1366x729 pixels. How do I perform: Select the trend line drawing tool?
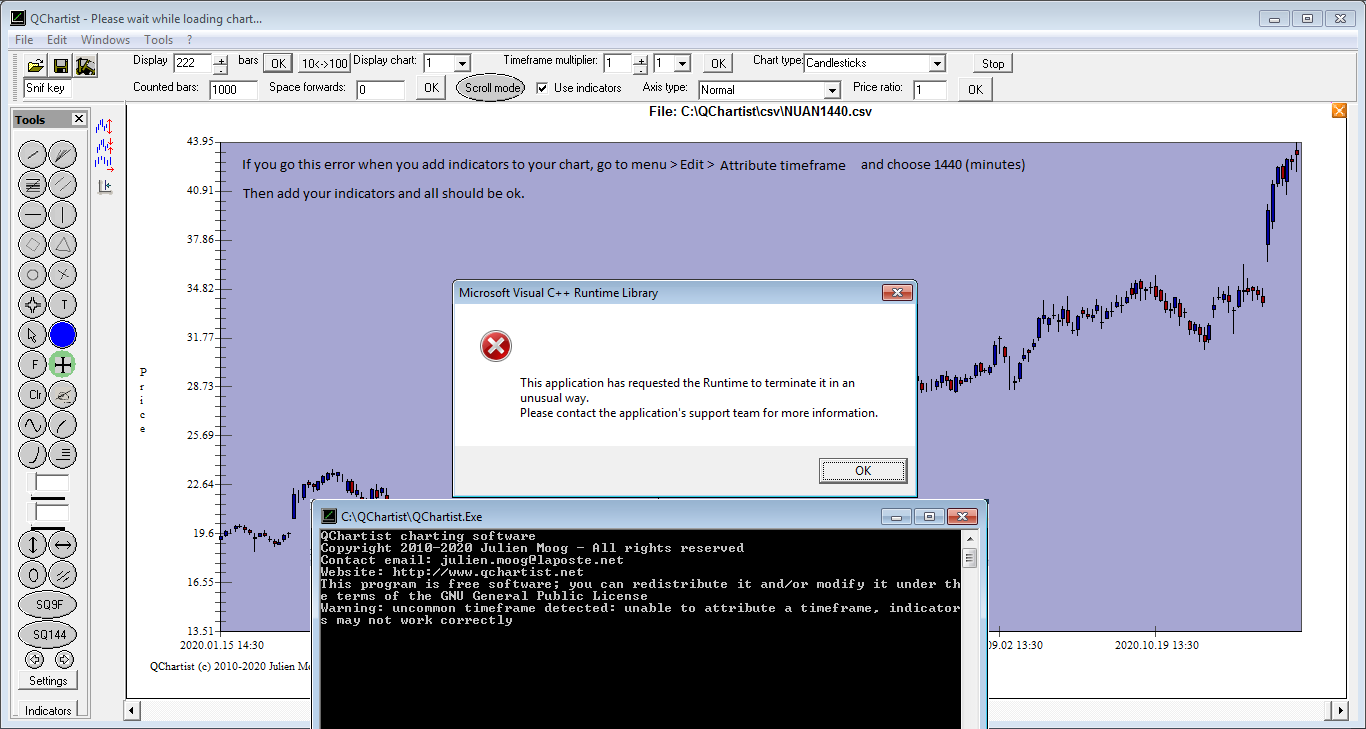tap(33, 154)
